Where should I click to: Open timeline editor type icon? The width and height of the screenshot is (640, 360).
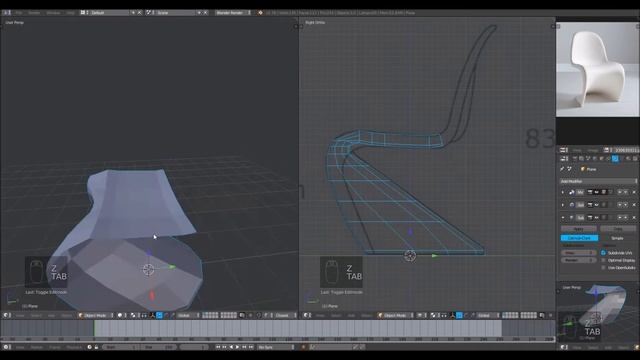[x=6, y=347]
